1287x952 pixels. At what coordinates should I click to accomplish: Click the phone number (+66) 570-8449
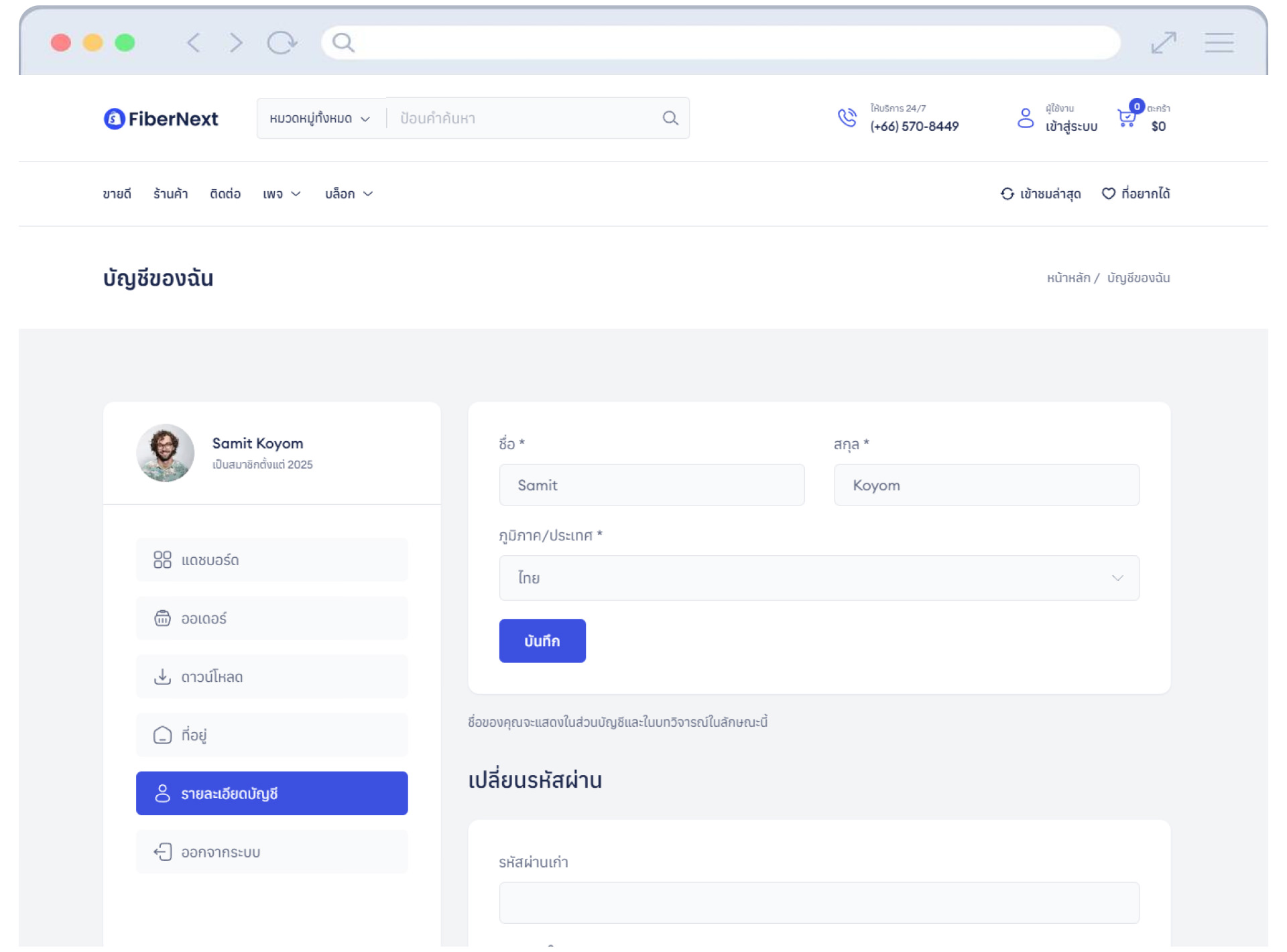coord(914,126)
